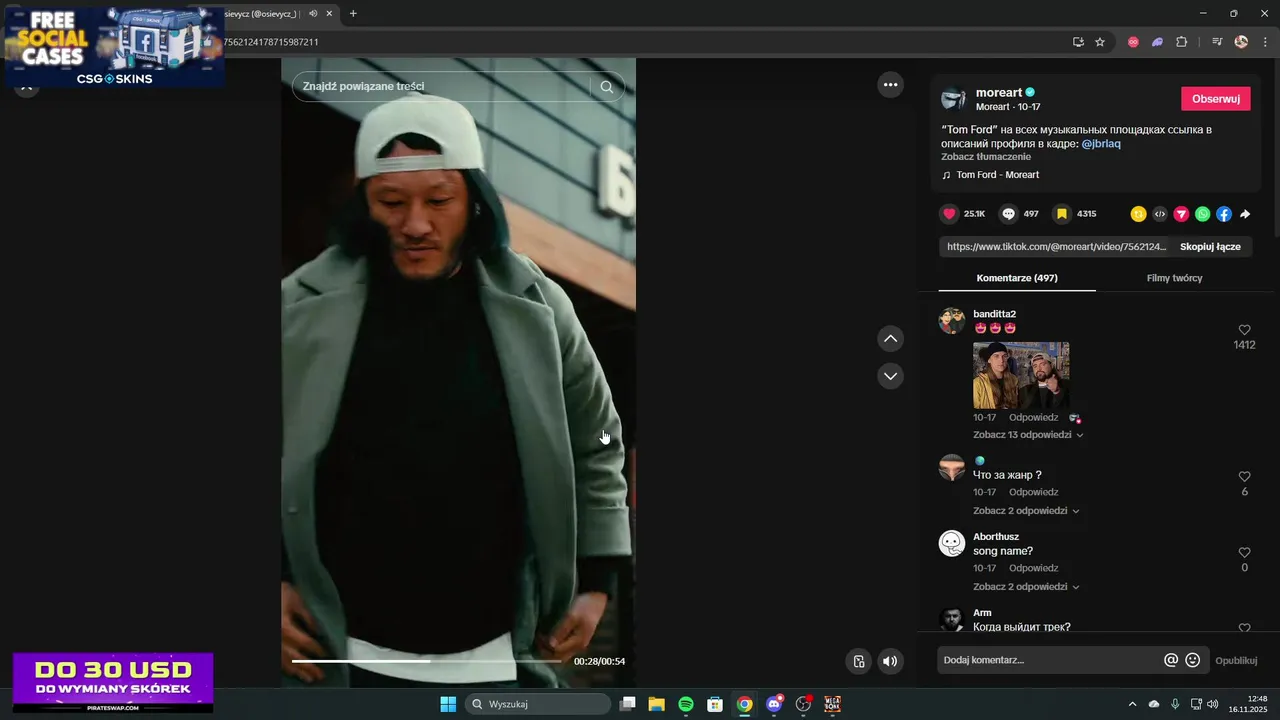Reply to the banditta2 comment
Screen dimensions: 1280x720
(1033, 418)
